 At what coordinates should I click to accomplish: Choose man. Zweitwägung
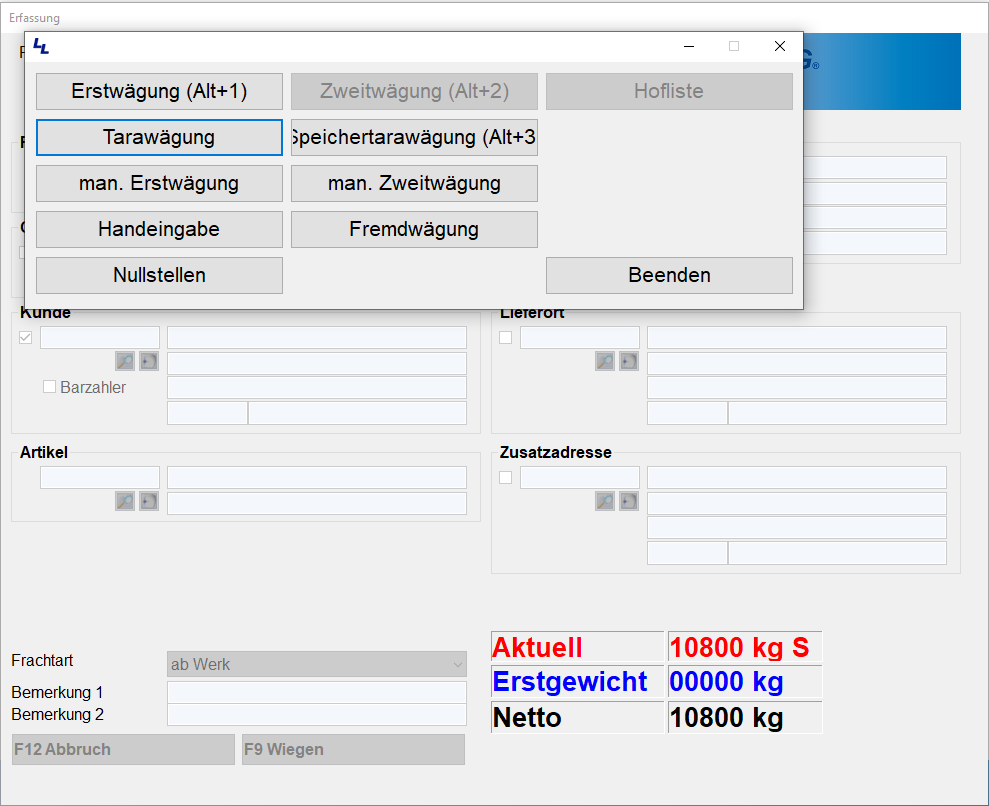[x=414, y=183]
